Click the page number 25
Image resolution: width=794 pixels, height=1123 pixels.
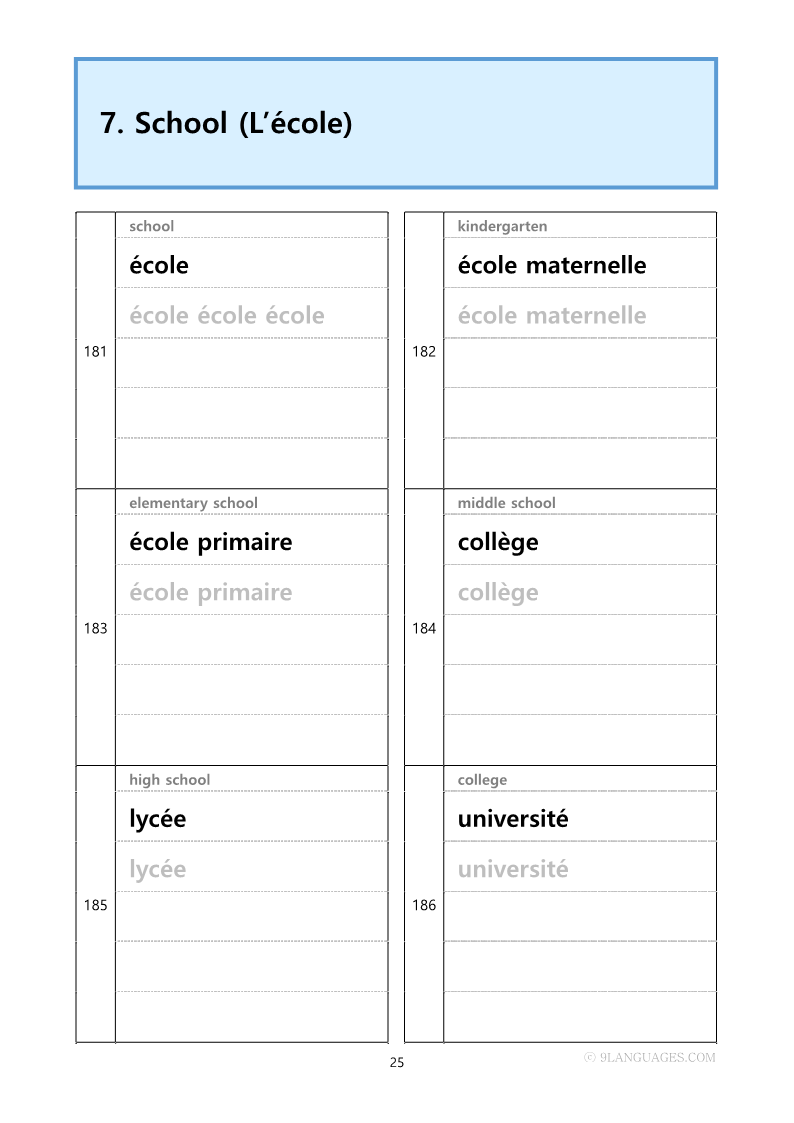click(397, 1063)
